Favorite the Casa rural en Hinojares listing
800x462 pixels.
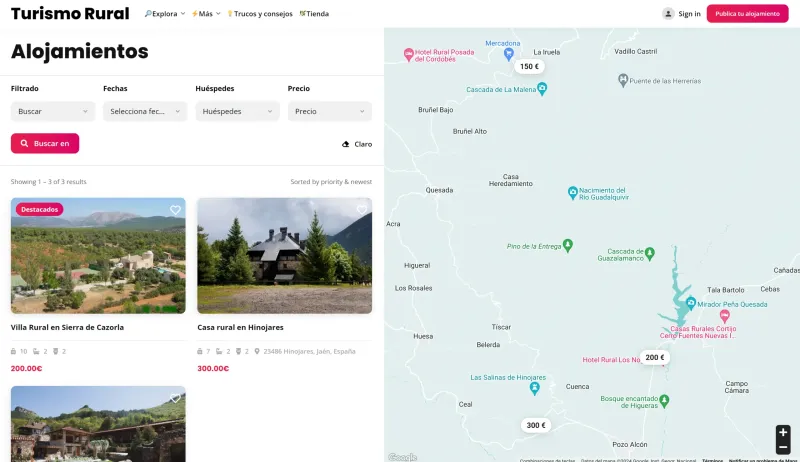pyautogui.click(x=362, y=210)
